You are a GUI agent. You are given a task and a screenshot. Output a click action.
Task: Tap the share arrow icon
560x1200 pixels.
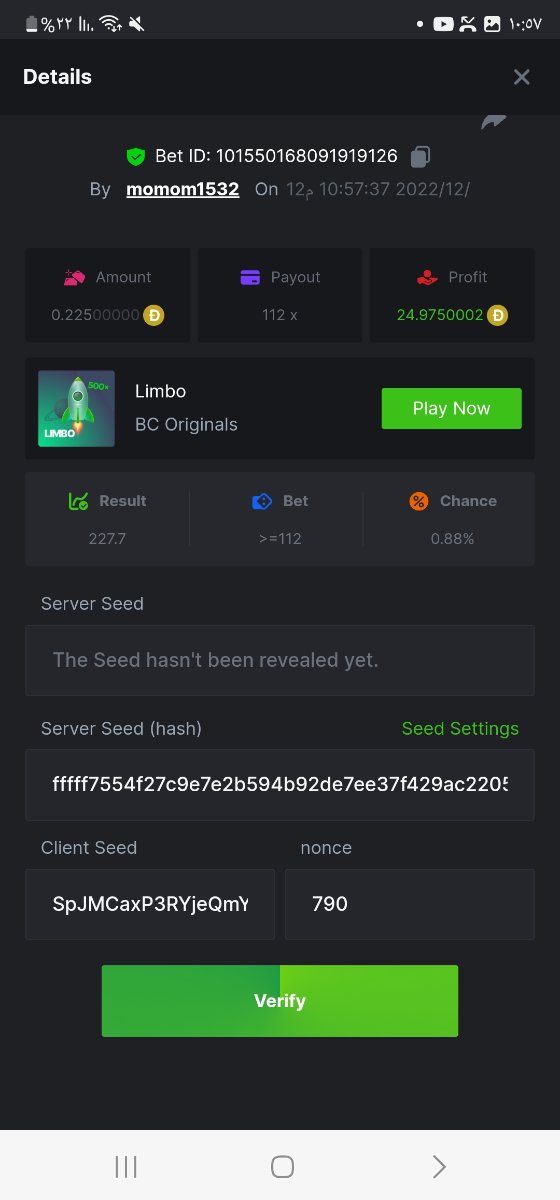pyautogui.click(x=494, y=122)
